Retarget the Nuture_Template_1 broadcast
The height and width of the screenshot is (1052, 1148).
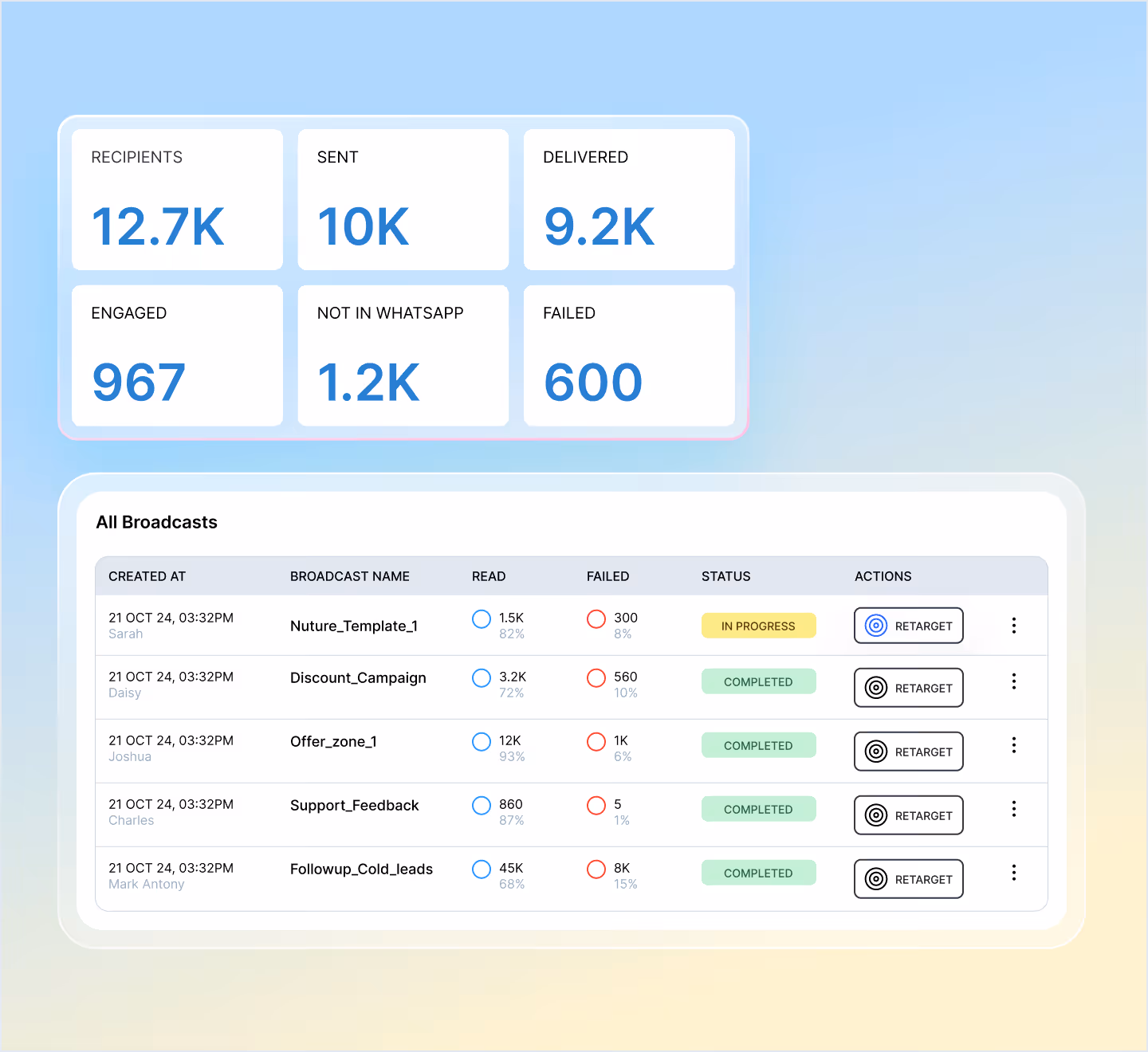[909, 626]
